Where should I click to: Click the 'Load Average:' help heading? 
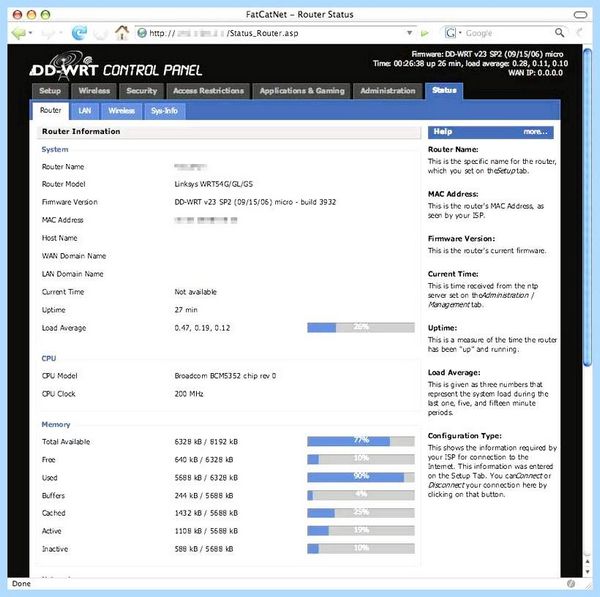tap(454, 372)
